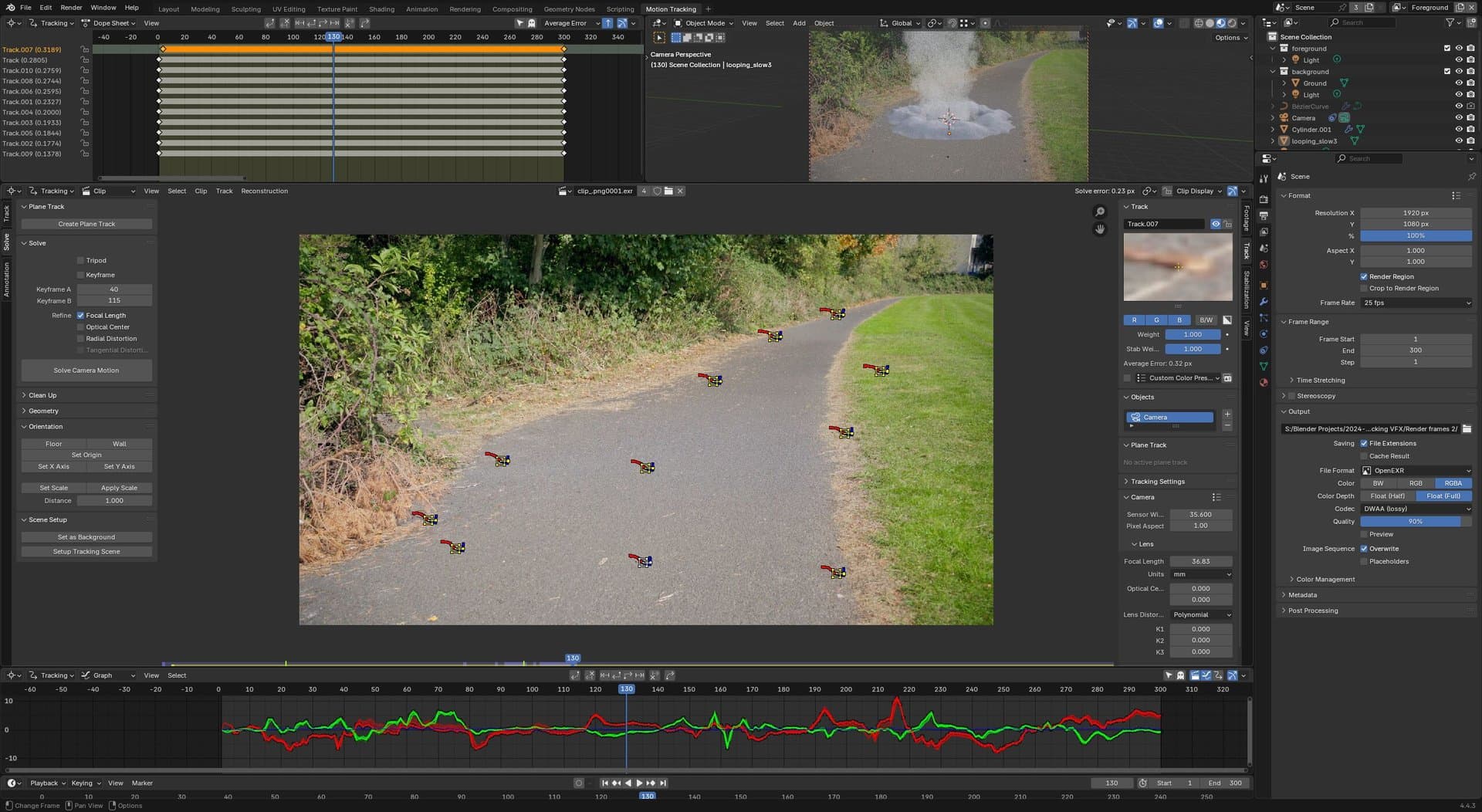Enable the Tripod checkbox

[x=80, y=261]
